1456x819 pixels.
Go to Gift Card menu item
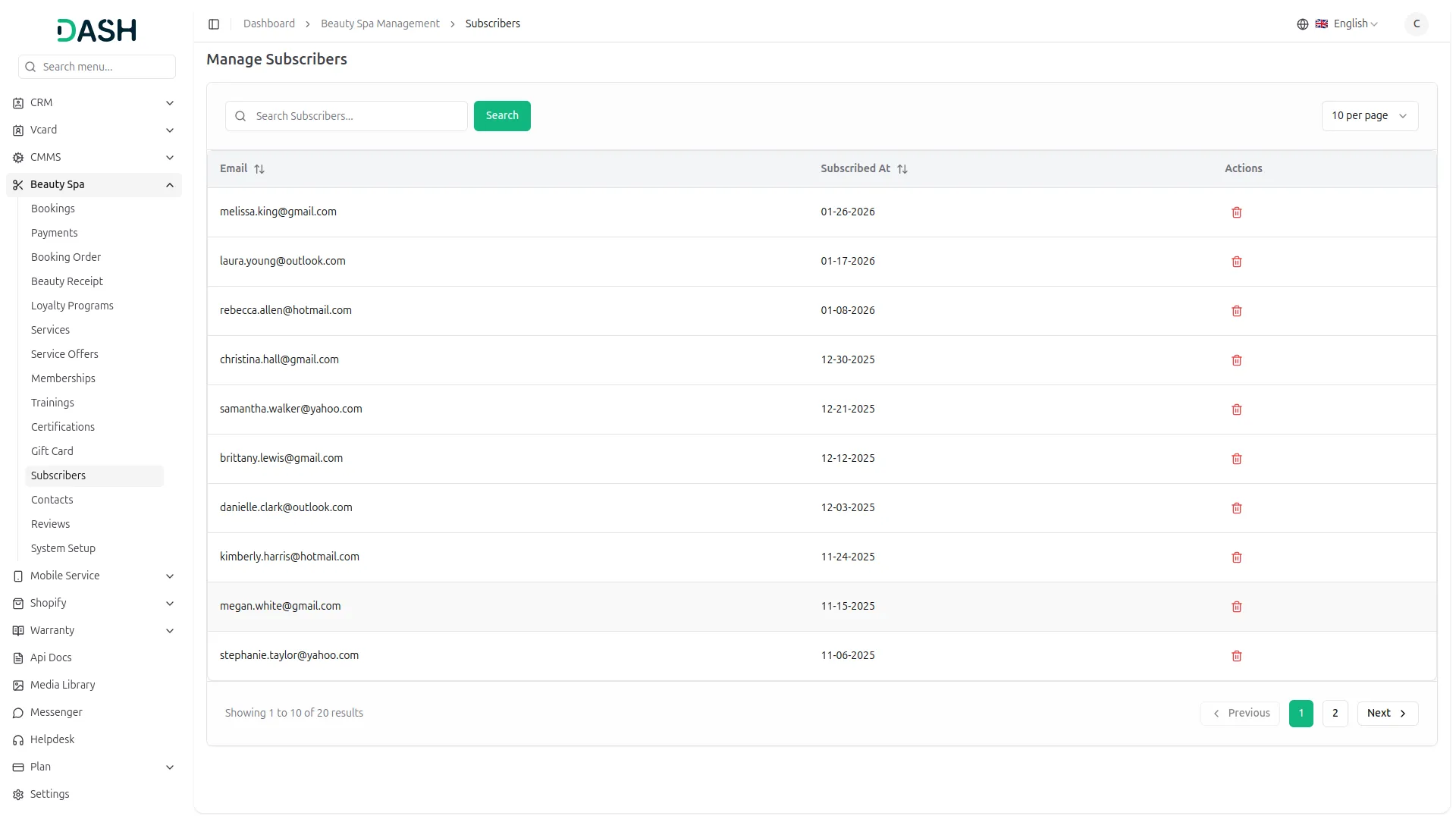(52, 451)
